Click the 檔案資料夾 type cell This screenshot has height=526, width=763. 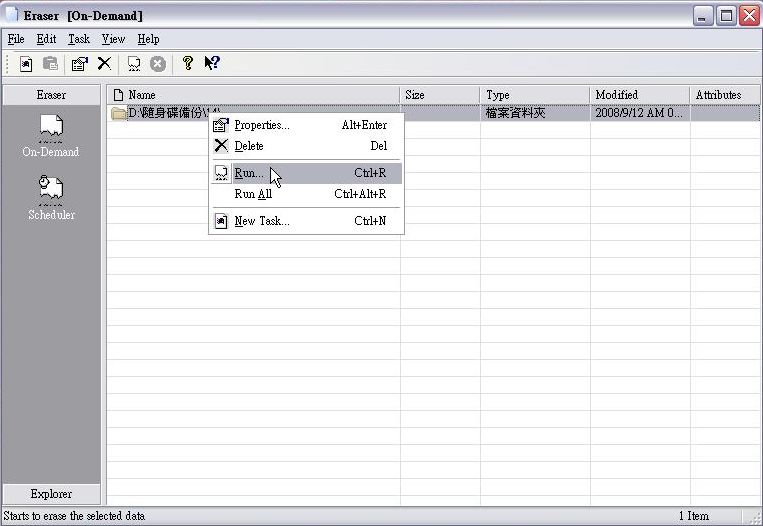click(x=515, y=113)
